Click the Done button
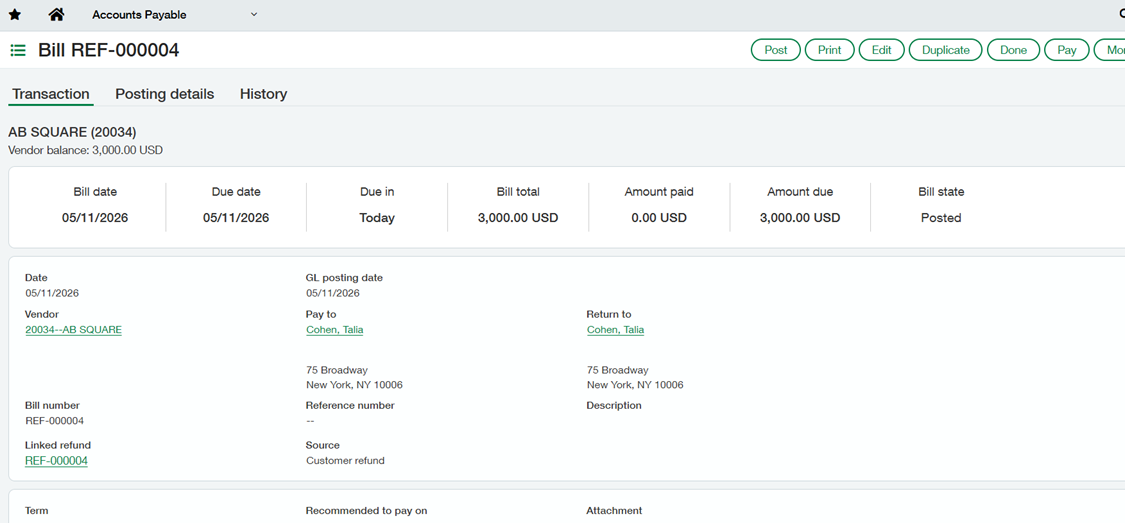Image resolution: width=1125 pixels, height=523 pixels. click(1013, 50)
